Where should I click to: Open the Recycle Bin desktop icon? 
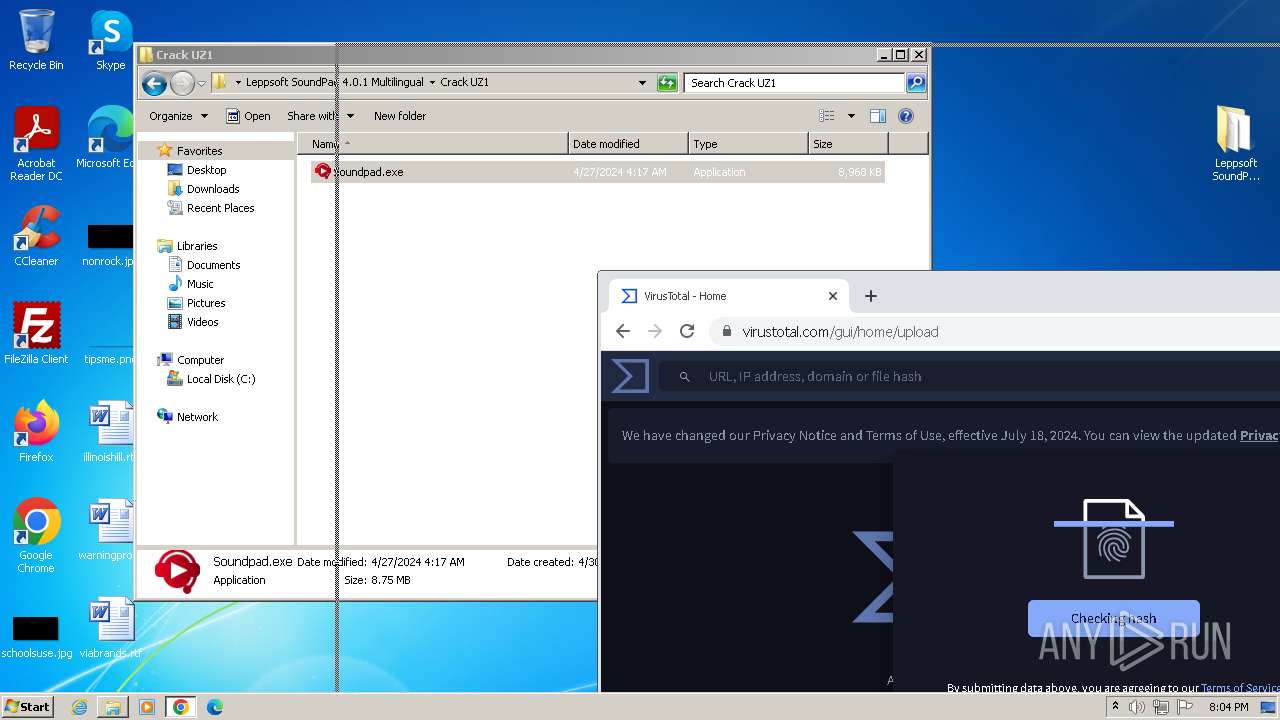click(x=36, y=41)
